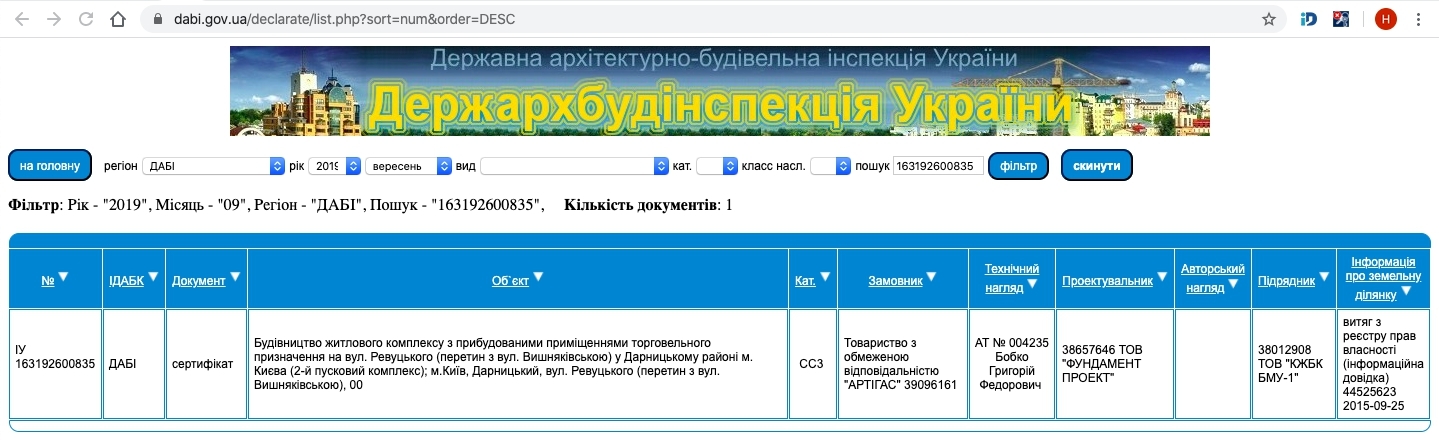Sort by Замовник column arrow

tap(932, 277)
